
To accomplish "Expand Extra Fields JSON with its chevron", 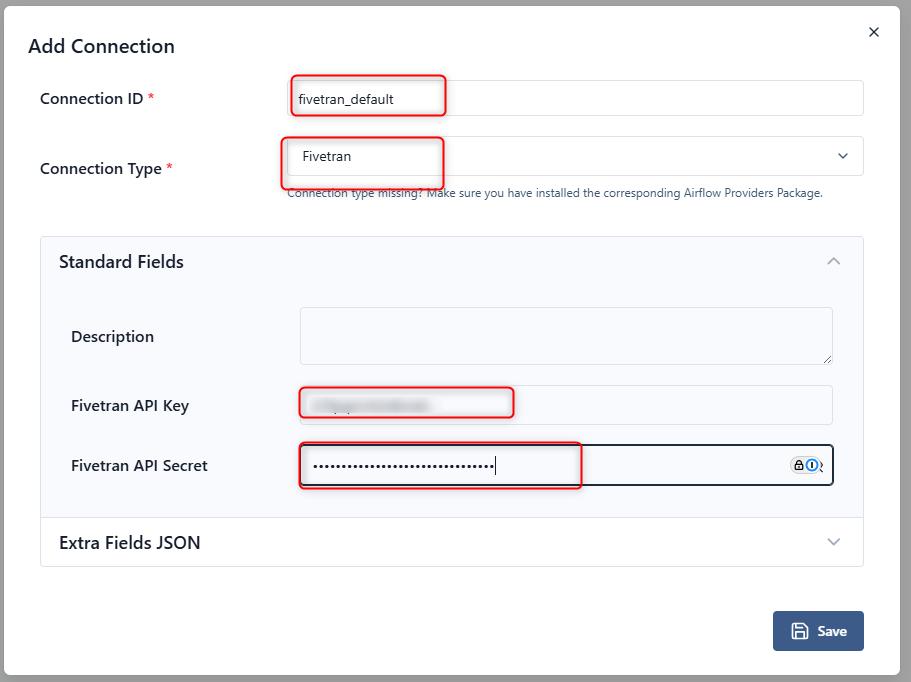I will [x=833, y=542].
